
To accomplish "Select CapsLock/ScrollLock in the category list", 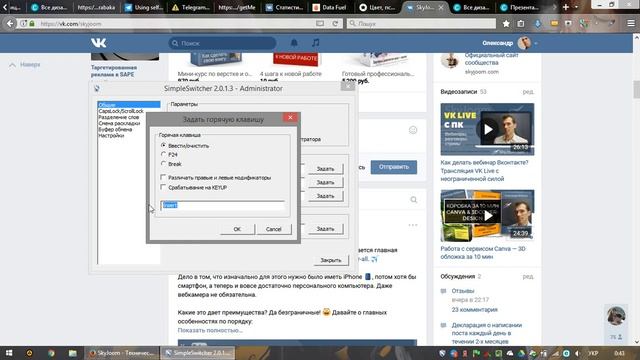I will coord(121,111).
